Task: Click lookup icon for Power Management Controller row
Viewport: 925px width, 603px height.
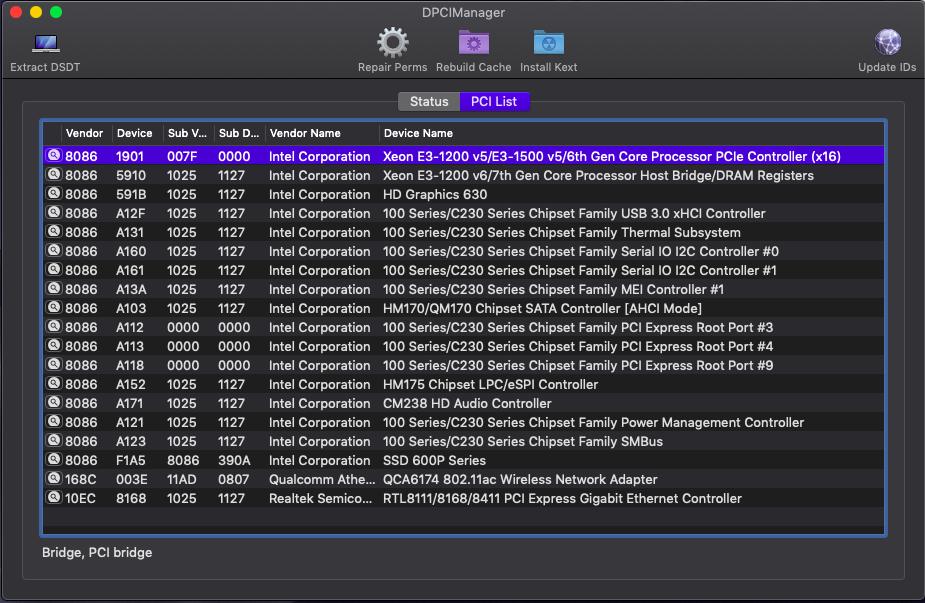Action: [x=54, y=421]
